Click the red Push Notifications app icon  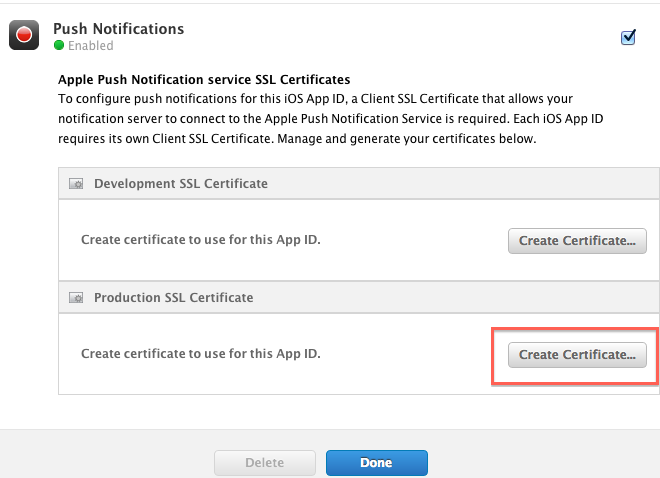(24, 35)
